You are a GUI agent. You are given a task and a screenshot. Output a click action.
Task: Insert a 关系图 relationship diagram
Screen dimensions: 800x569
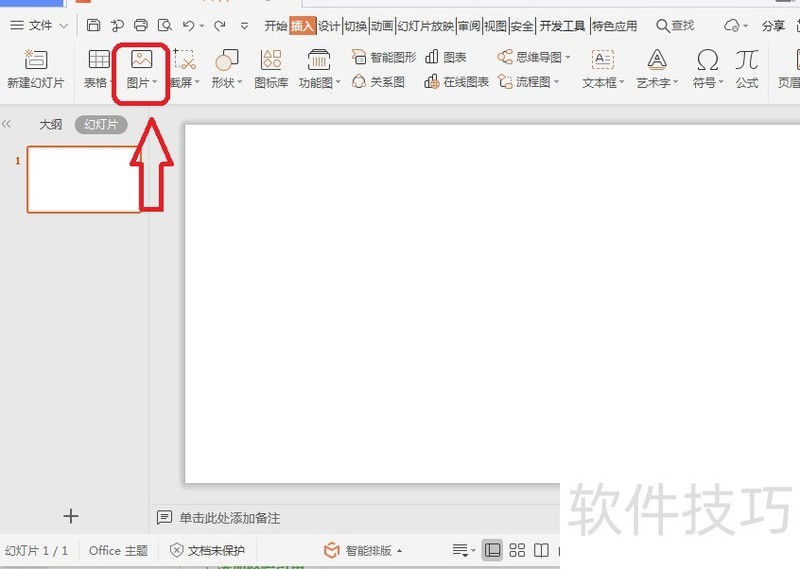click(378, 82)
